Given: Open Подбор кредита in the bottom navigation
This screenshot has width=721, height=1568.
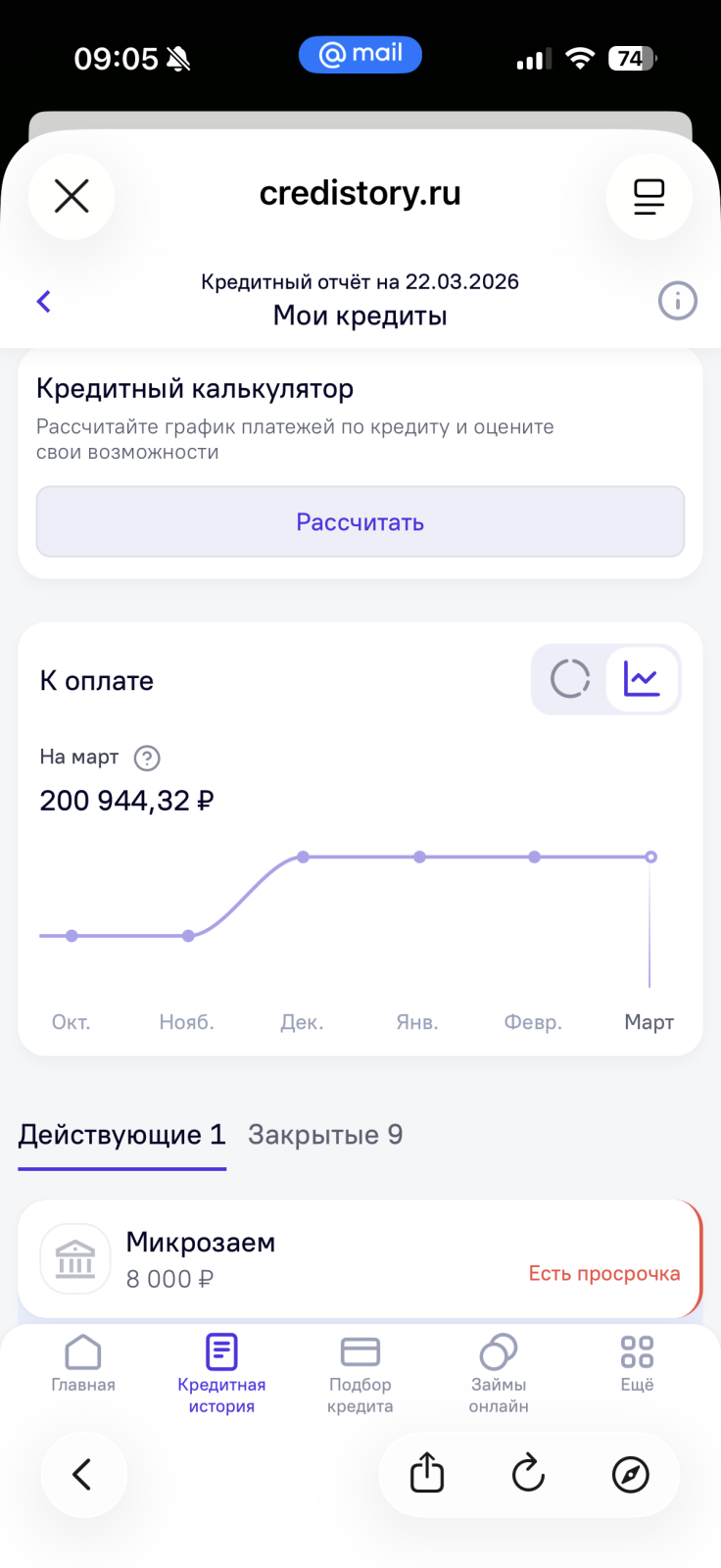Looking at the screenshot, I should click(360, 1374).
